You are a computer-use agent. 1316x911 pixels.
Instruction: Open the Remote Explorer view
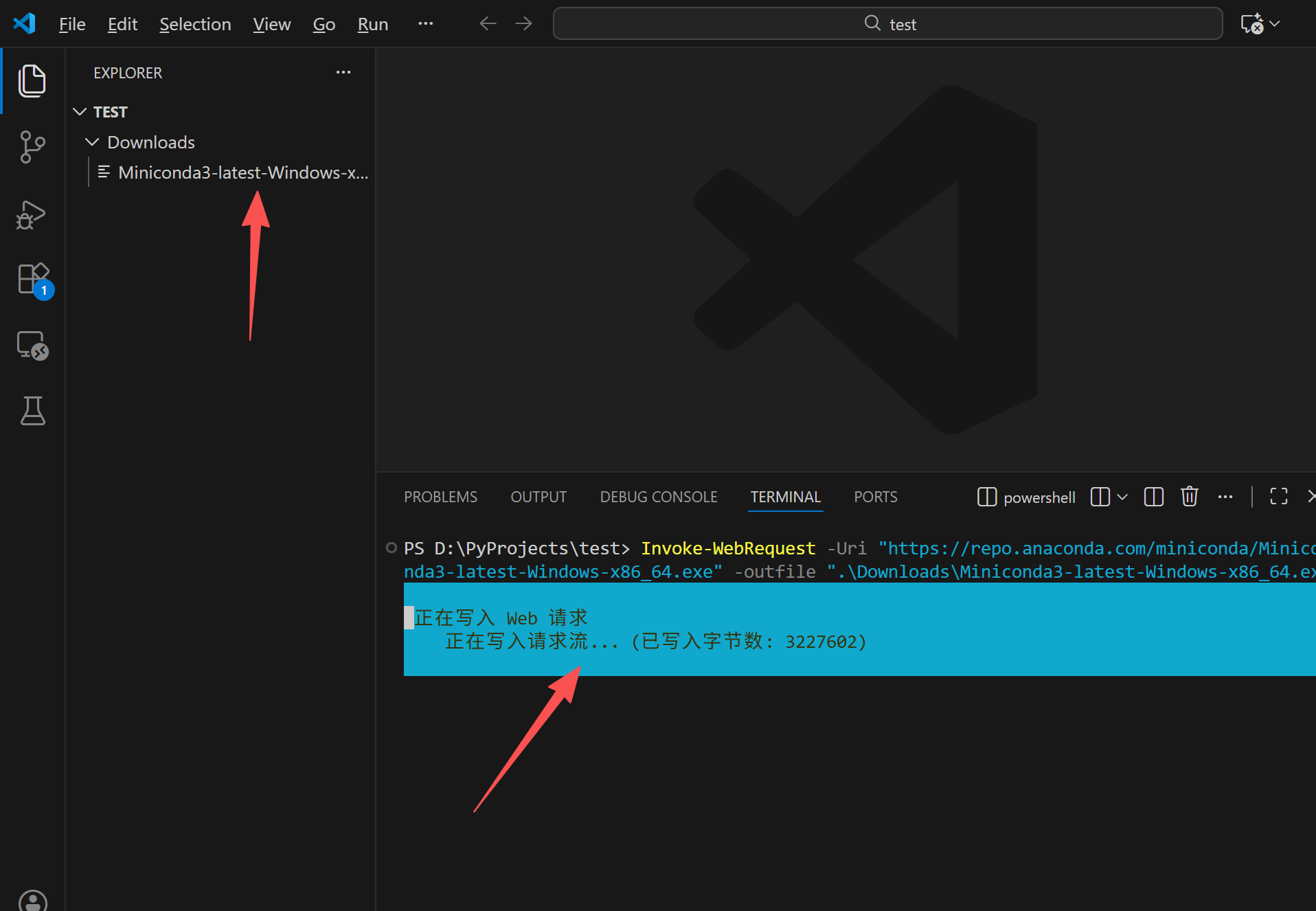[32, 346]
